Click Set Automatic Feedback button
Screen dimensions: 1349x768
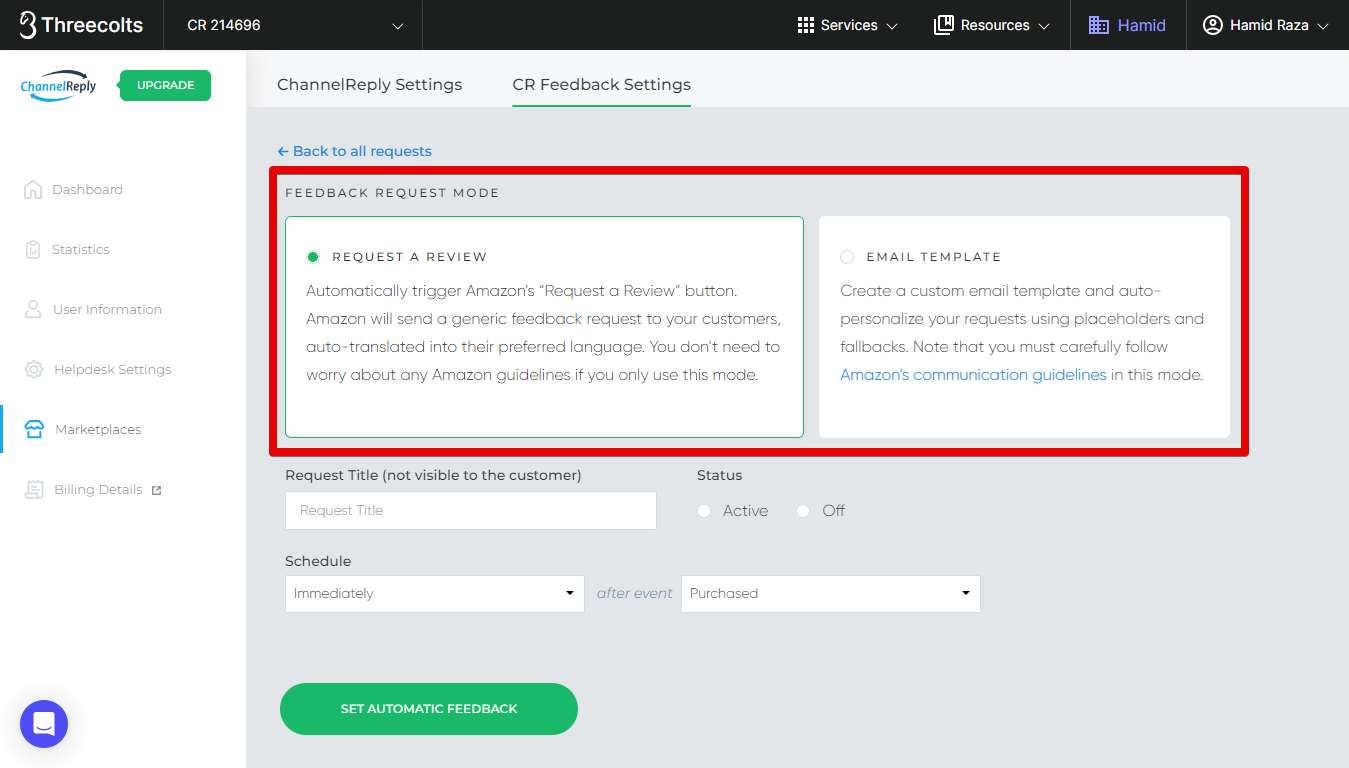coord(429,709)
